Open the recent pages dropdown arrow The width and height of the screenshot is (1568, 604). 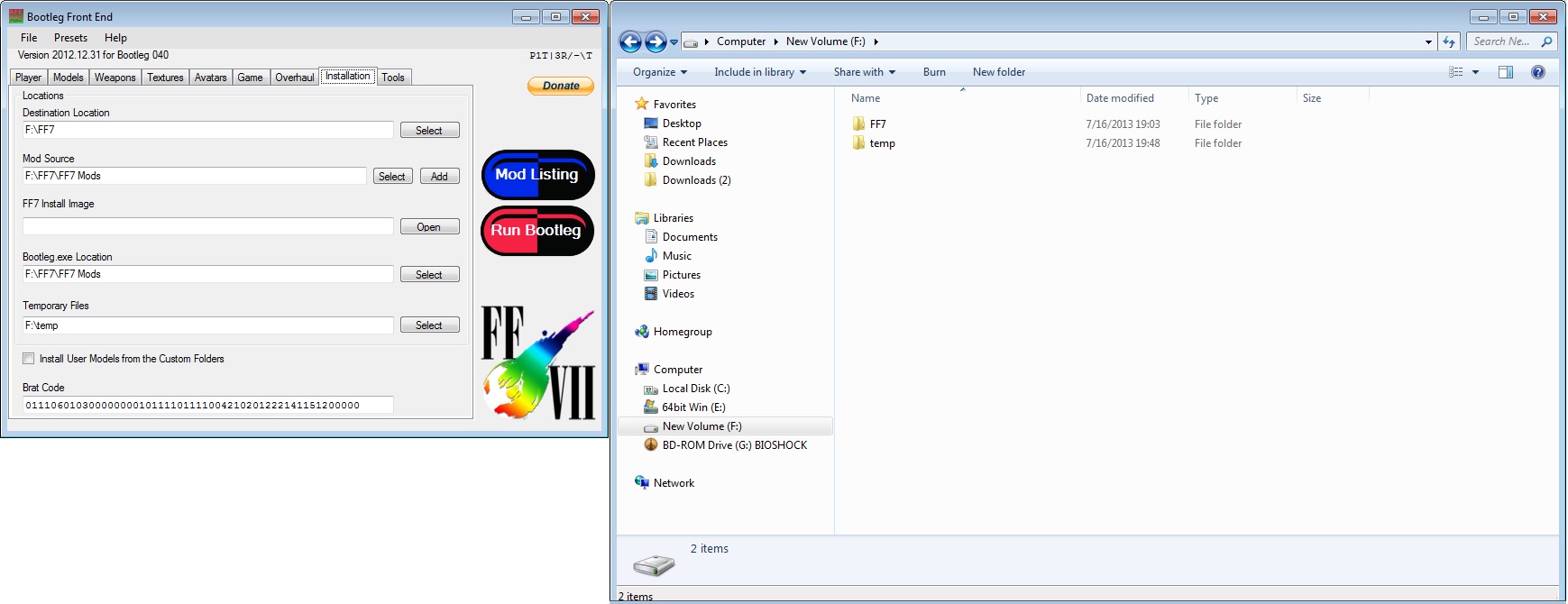click(674, 41)
